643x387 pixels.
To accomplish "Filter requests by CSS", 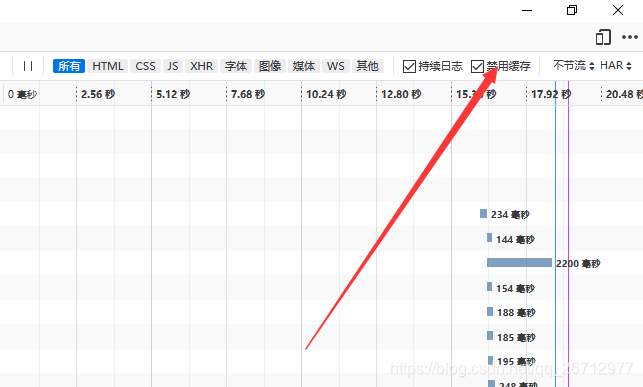I will (145, 66).
